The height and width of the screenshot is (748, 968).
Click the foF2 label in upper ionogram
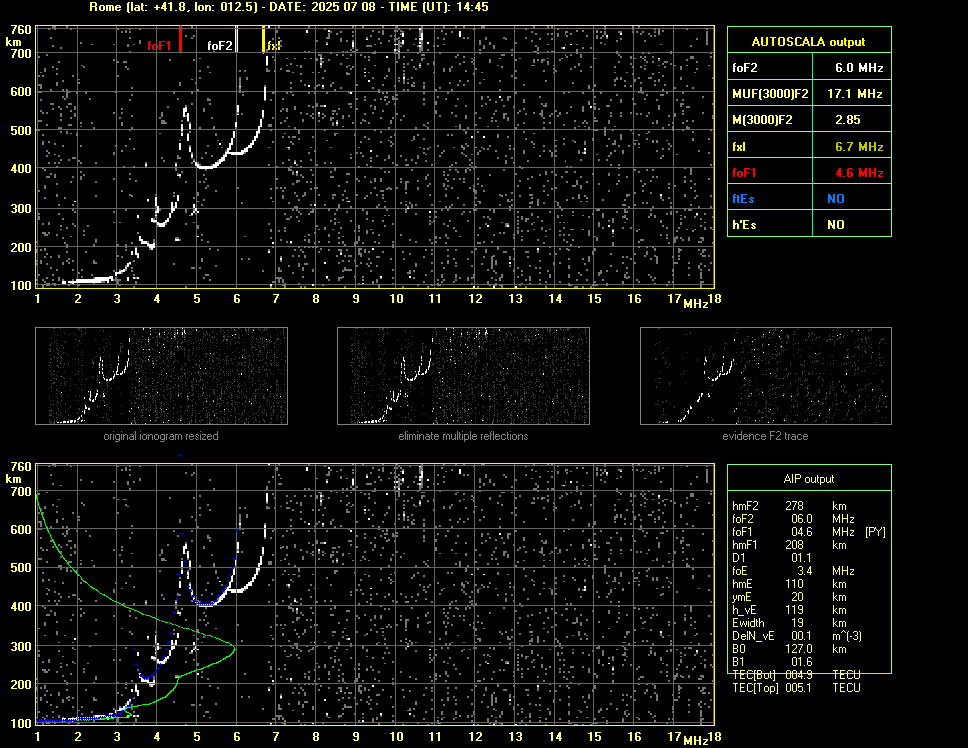220,46
